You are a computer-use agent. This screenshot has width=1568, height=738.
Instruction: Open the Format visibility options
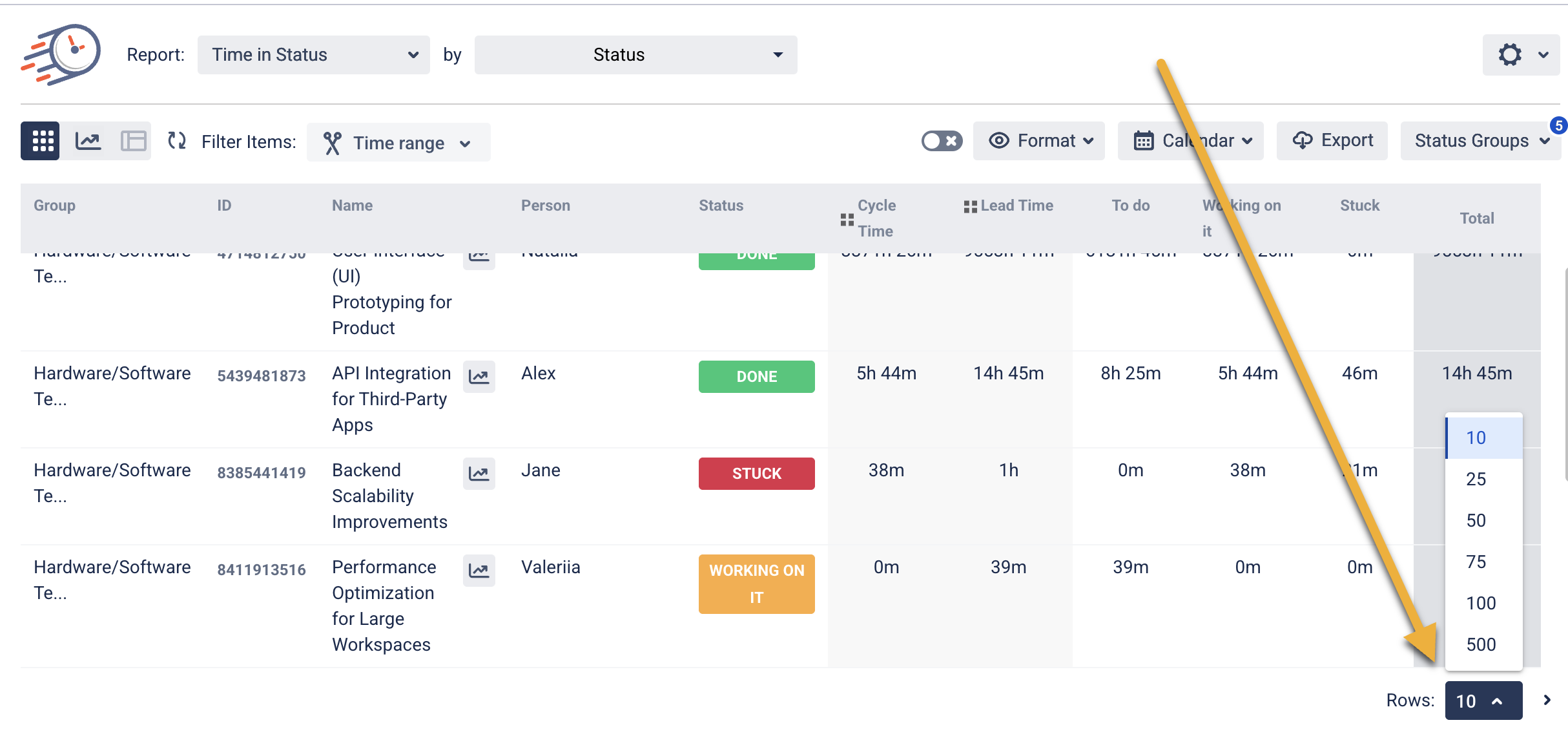pos(1038,141)
